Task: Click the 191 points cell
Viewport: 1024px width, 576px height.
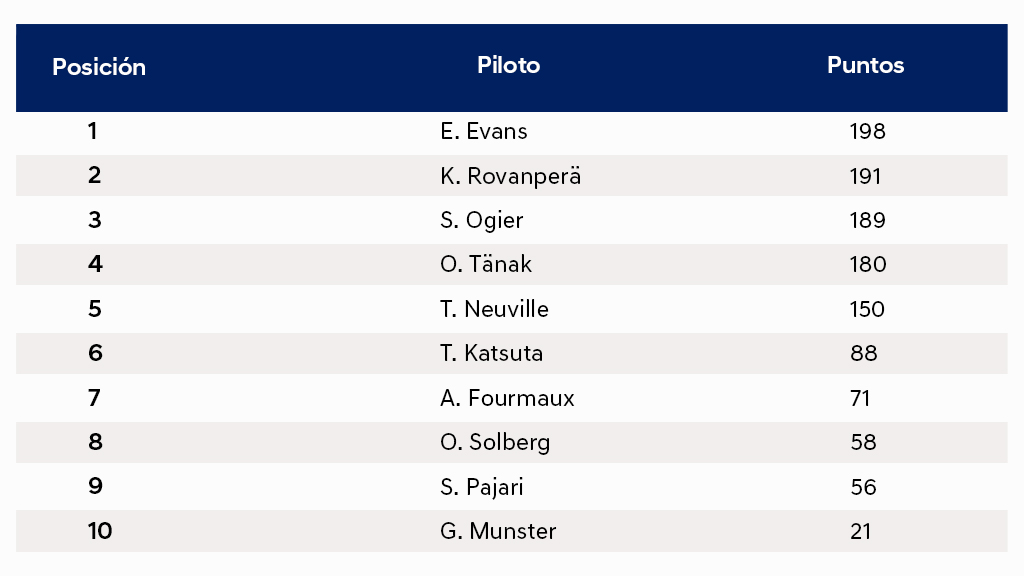Action: [865, 176]
